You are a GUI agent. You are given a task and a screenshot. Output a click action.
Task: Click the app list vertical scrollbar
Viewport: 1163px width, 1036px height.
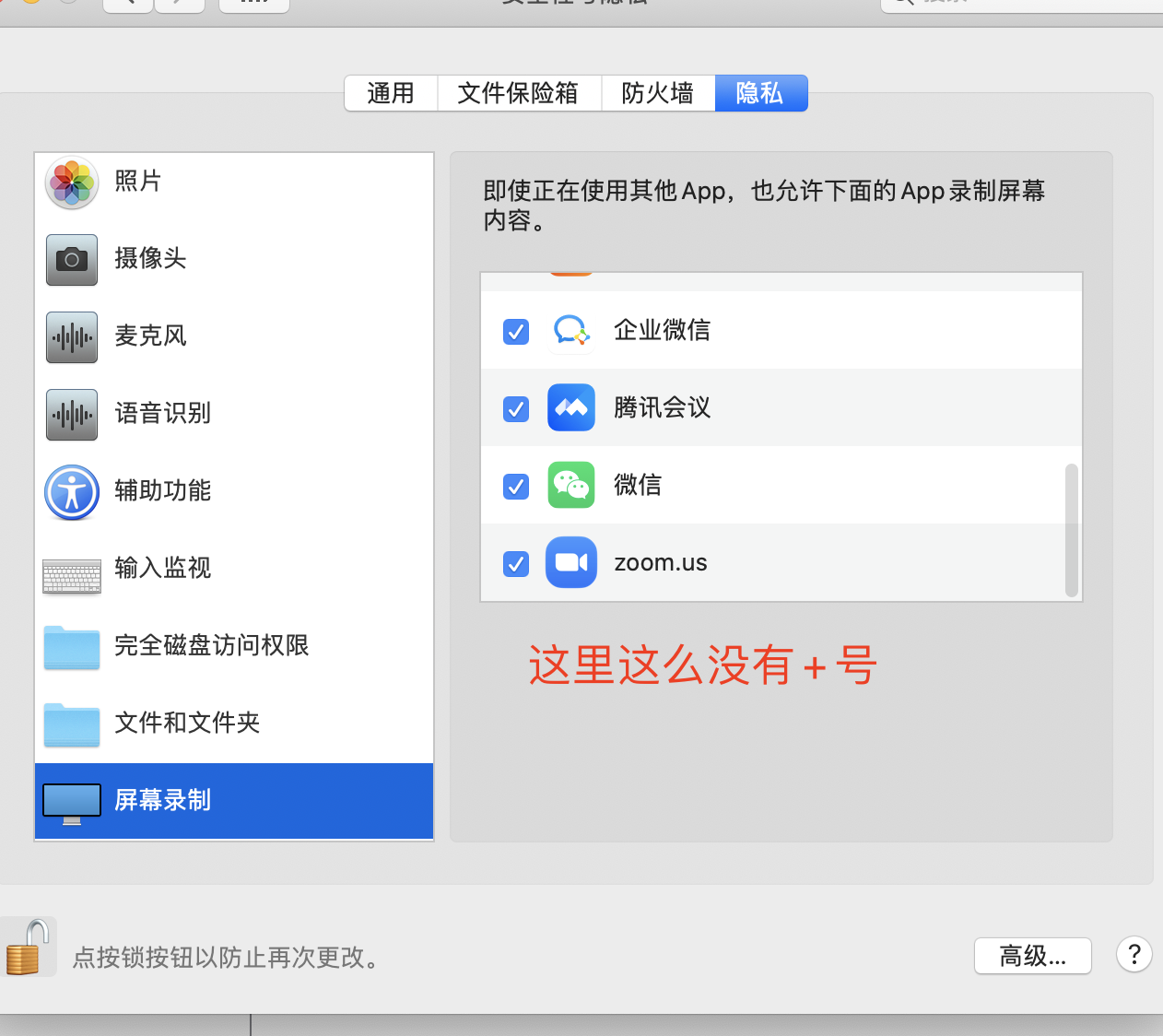point(1071,530)
